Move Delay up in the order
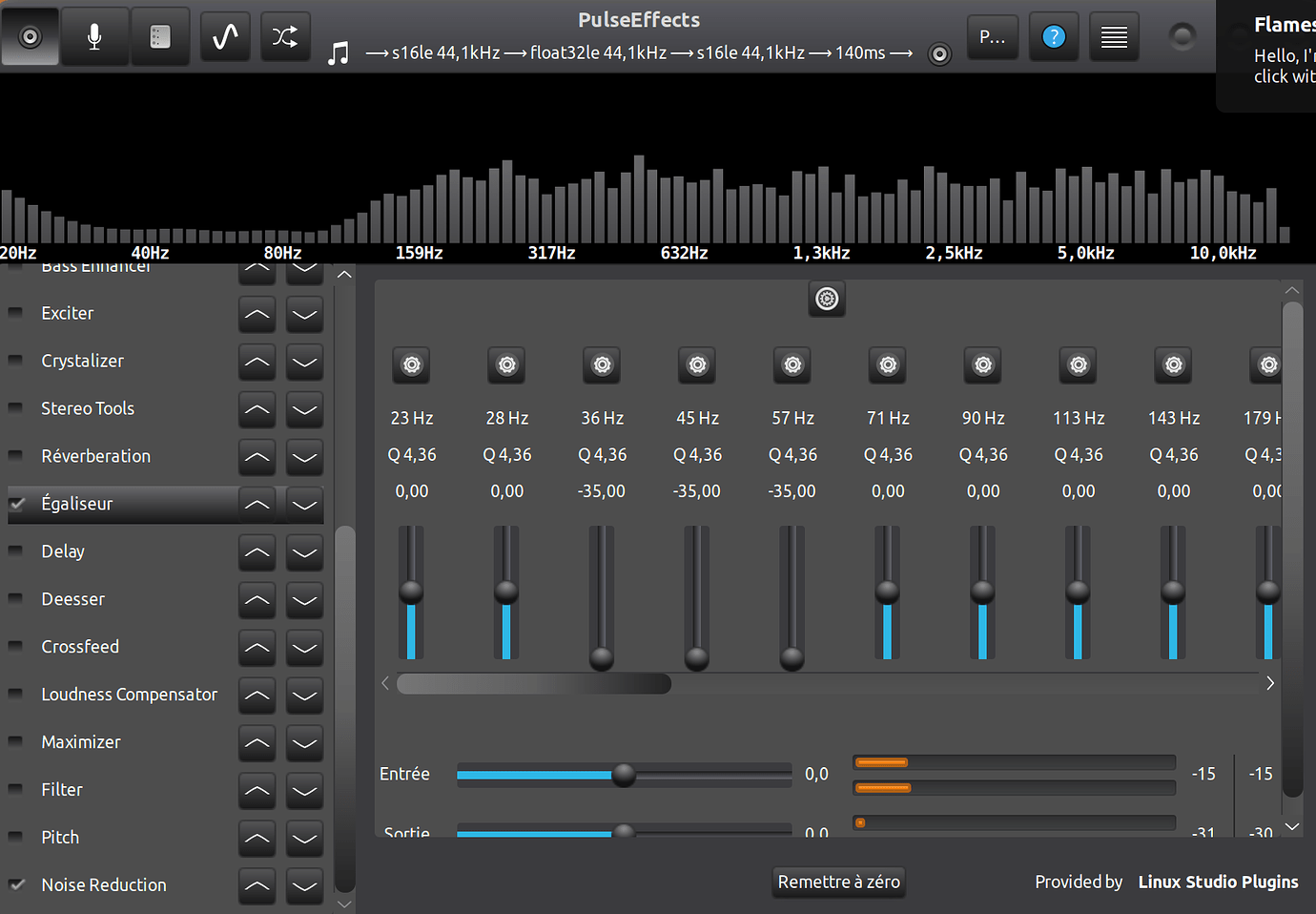The height and width of the screenshot is (914, 1316). [x=257, y=552]
